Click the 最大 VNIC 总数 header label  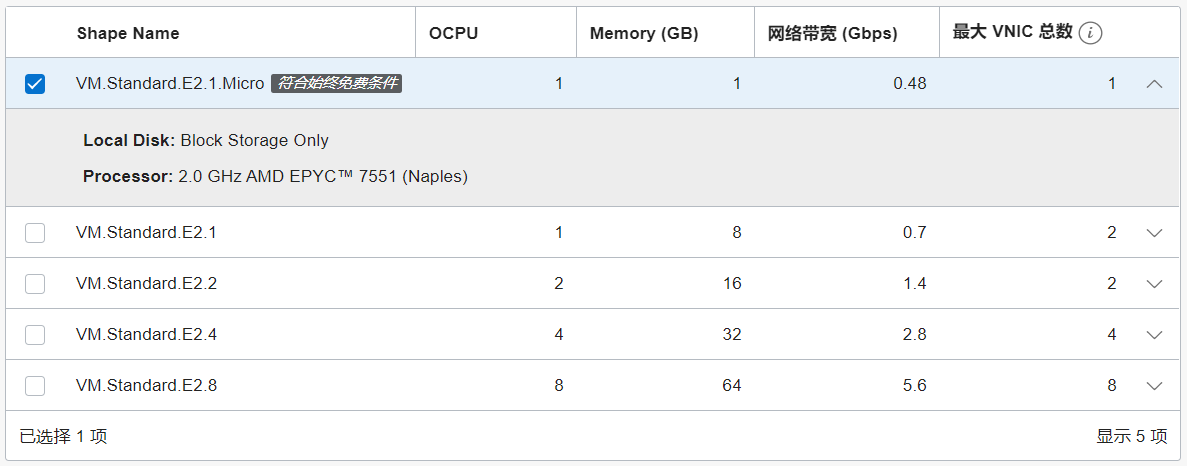coord(1012,32)
